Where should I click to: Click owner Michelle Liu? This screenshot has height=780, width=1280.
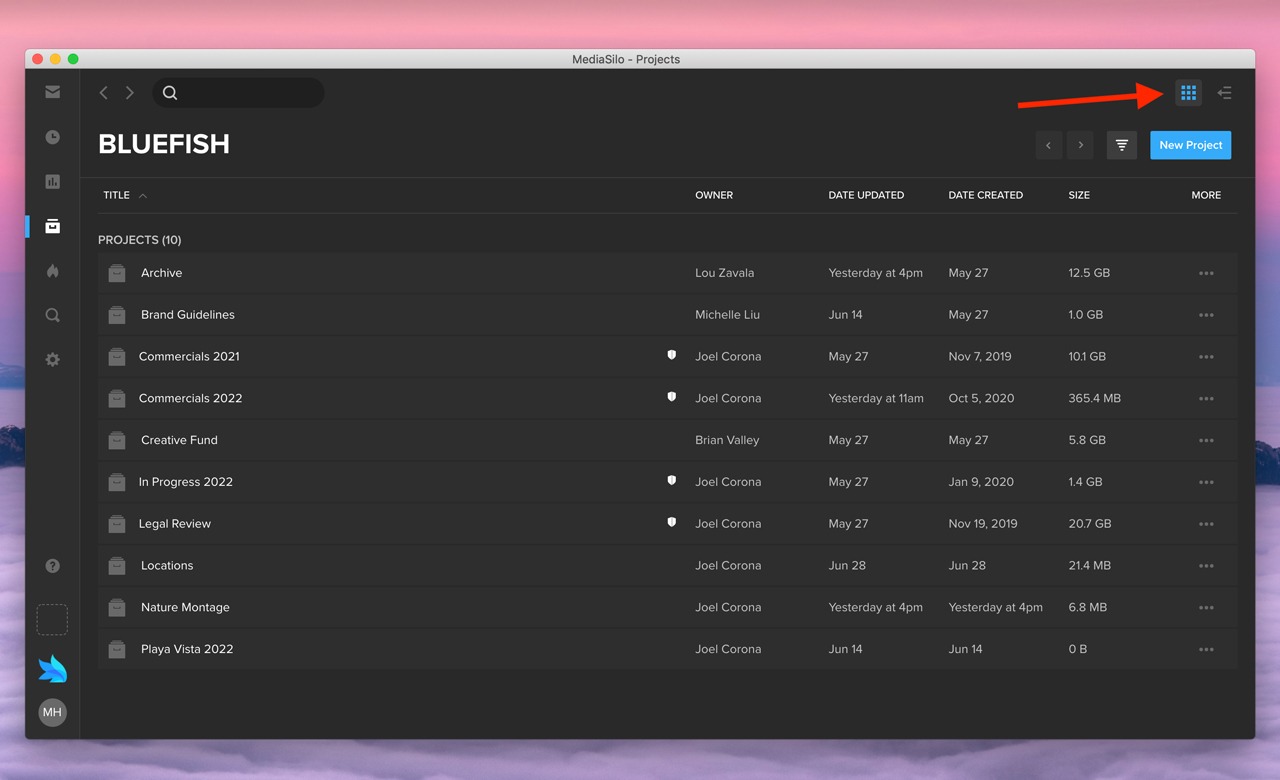click(727, 315)
